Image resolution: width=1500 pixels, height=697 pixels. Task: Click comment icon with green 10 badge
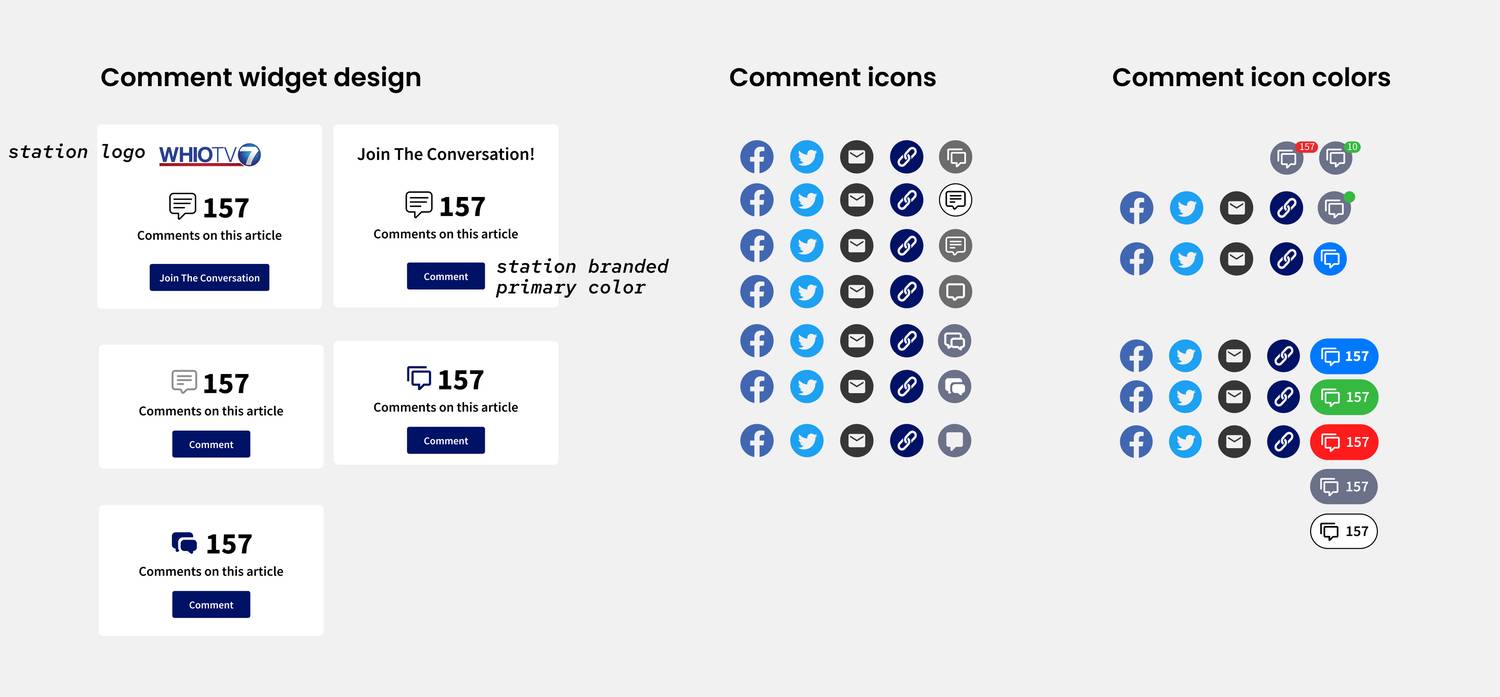(x=1336, y=158)
